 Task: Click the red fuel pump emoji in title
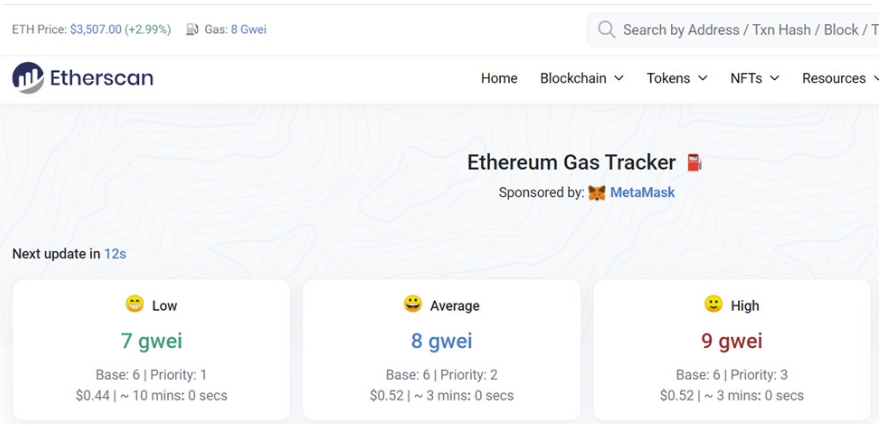coord(694,163)
